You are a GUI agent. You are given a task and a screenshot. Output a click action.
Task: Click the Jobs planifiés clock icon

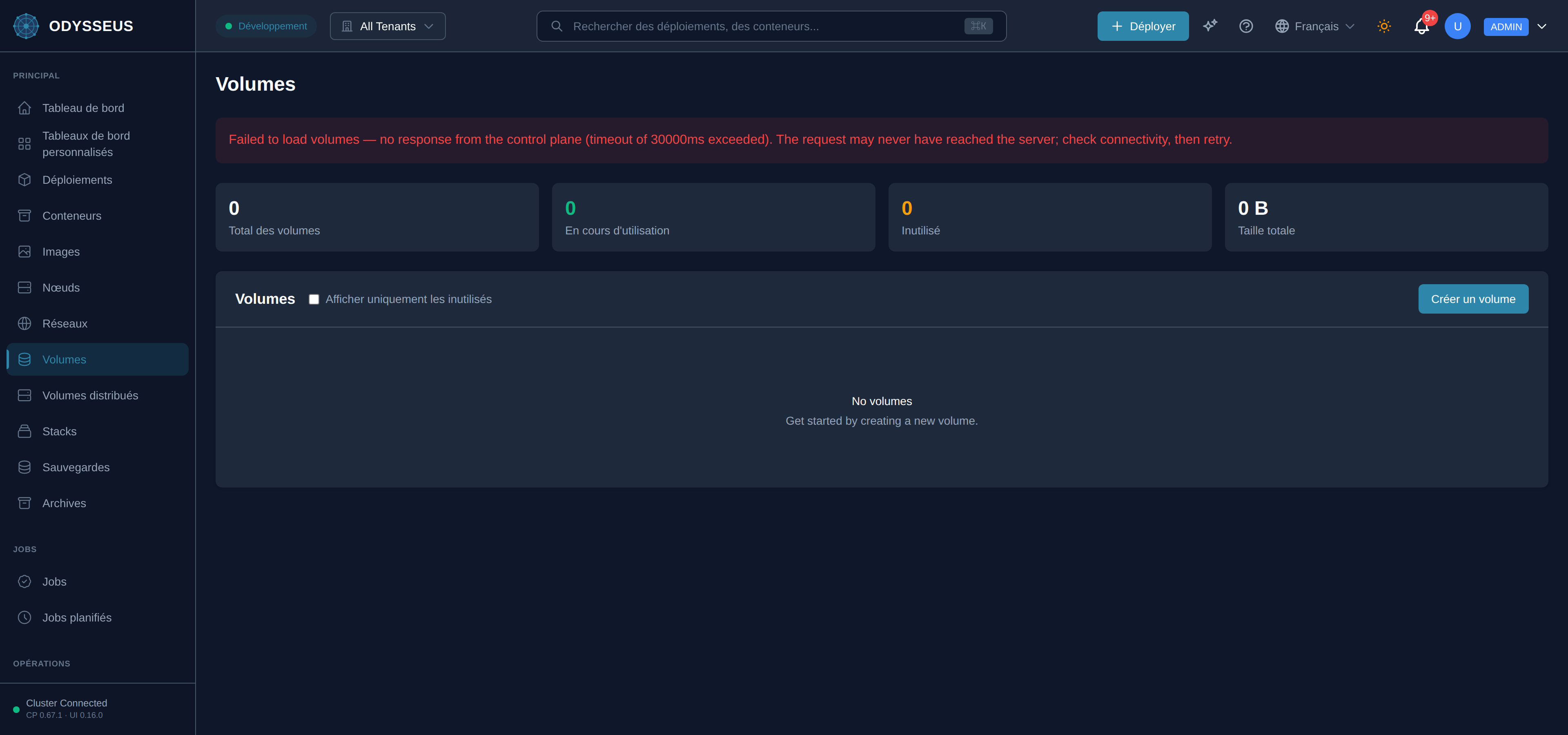[x=24, y=617]
